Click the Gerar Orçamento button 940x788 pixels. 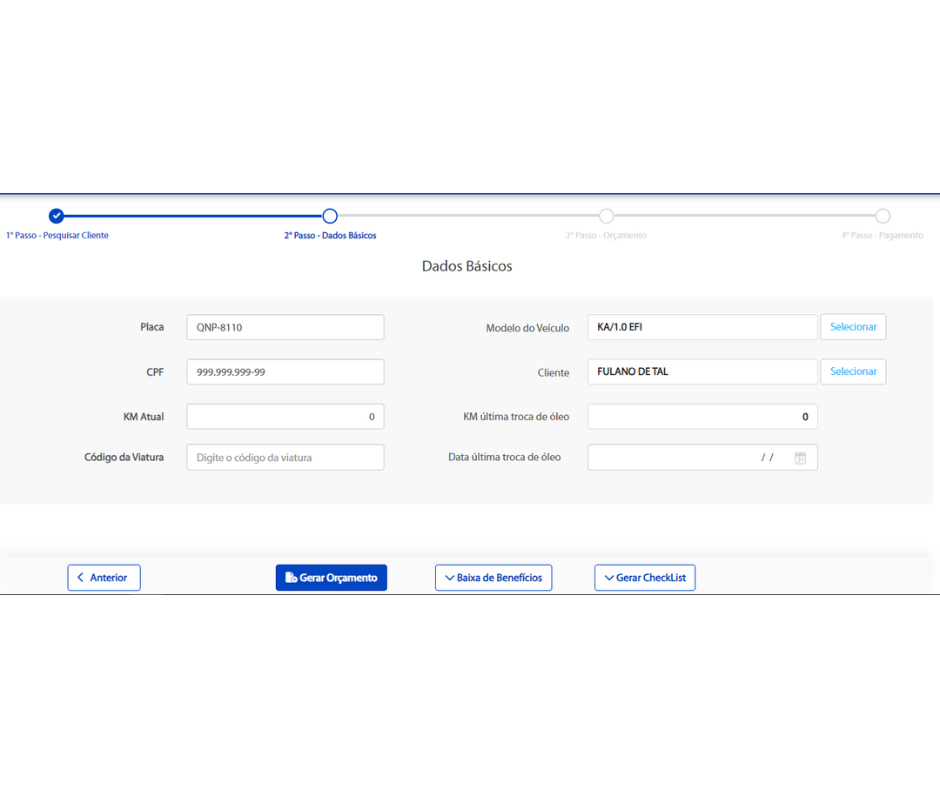[332, 578]
